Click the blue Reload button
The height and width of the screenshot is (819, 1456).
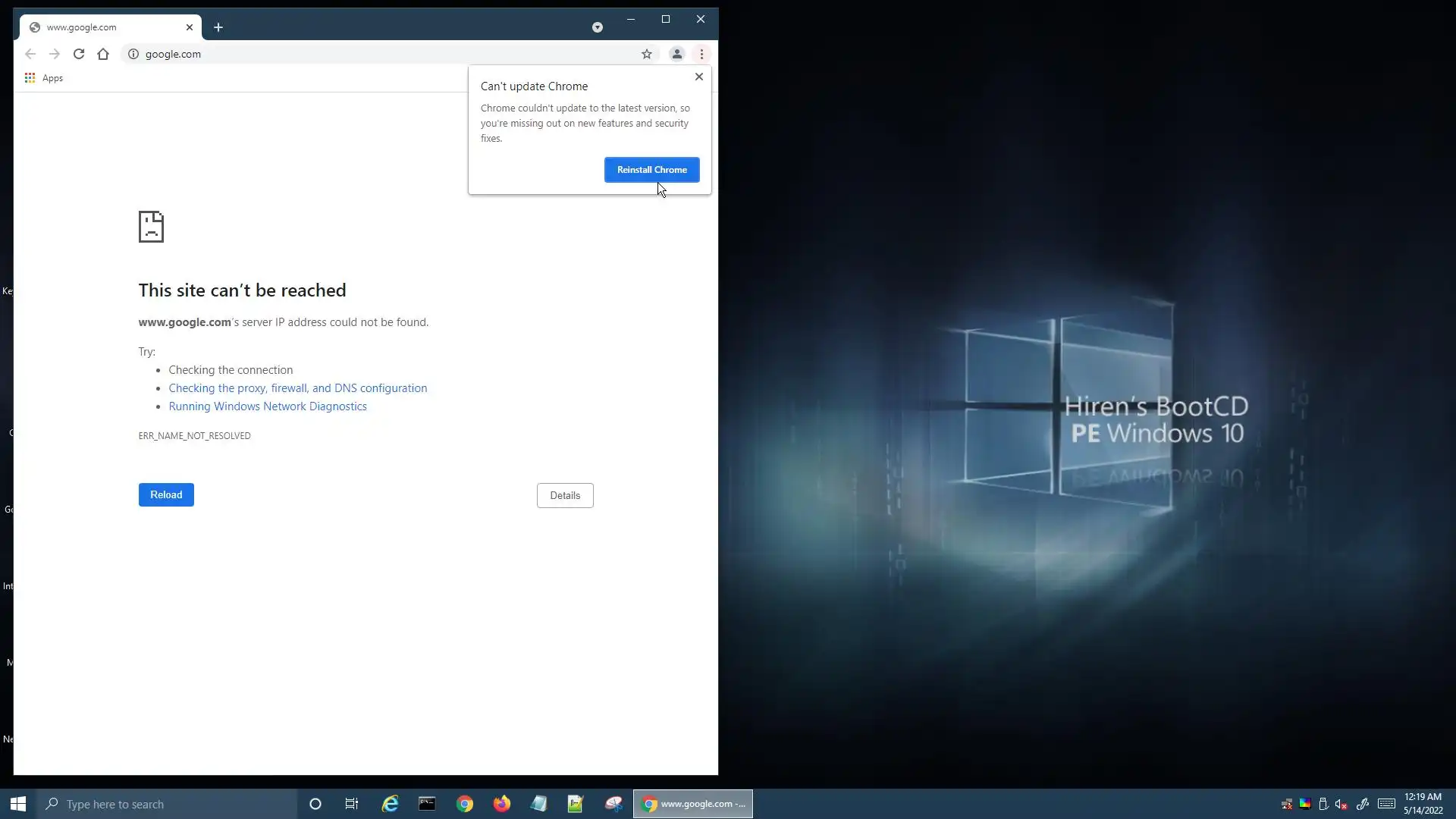(166, 494)
